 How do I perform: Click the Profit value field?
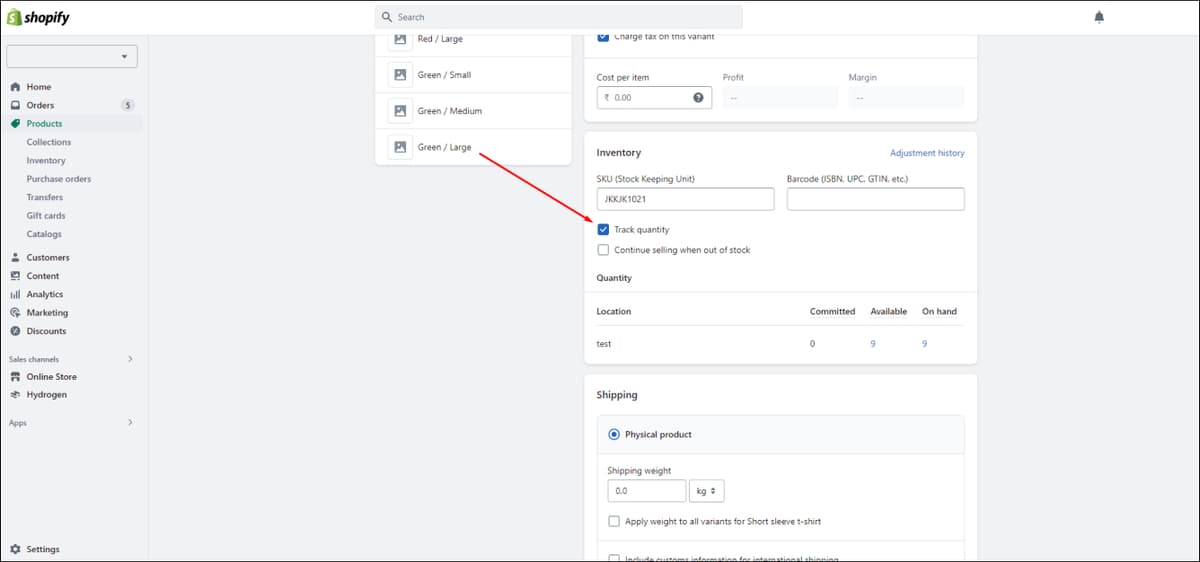tap(780, 98)
